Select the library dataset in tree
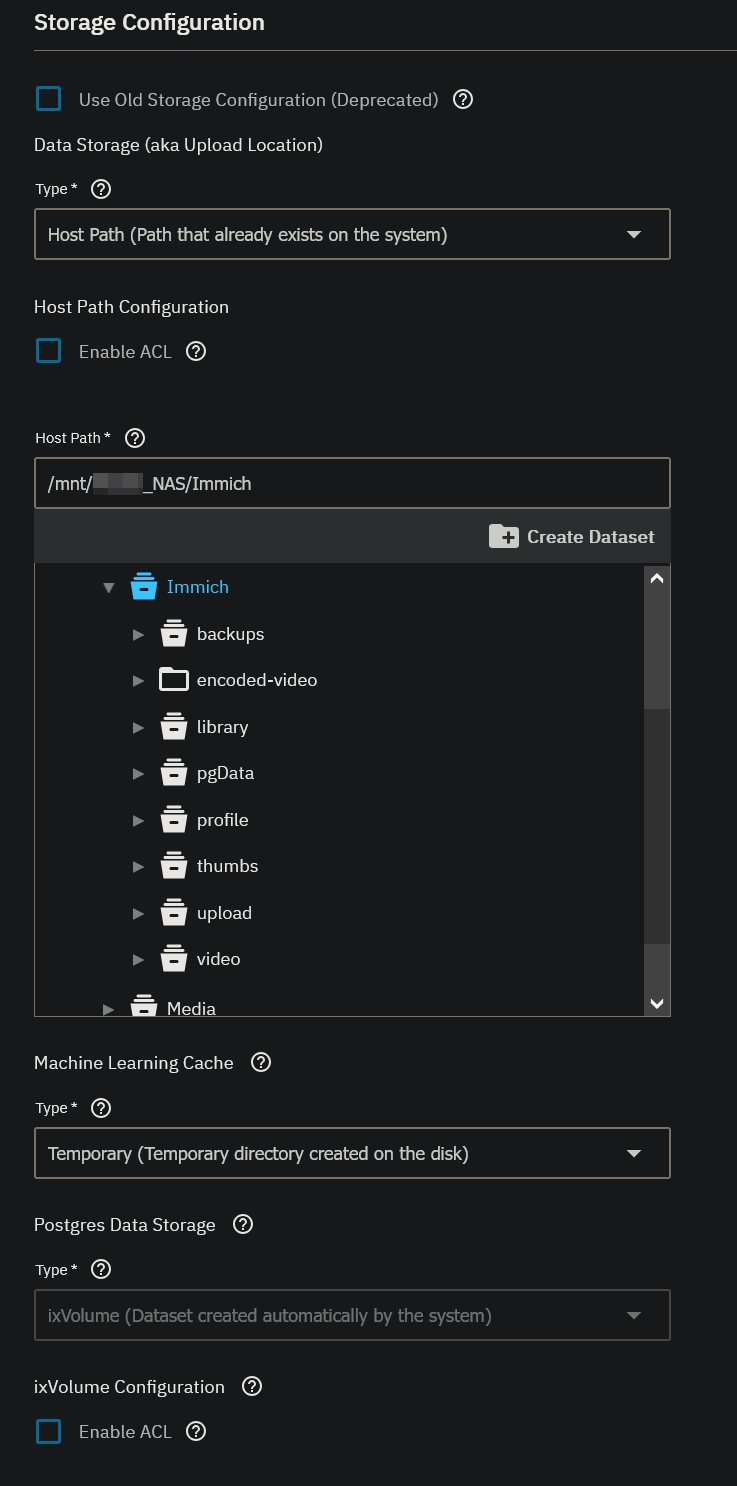The width and height of the screenshot is (737, 1486). pyautogui.click(x=222, y=727)
